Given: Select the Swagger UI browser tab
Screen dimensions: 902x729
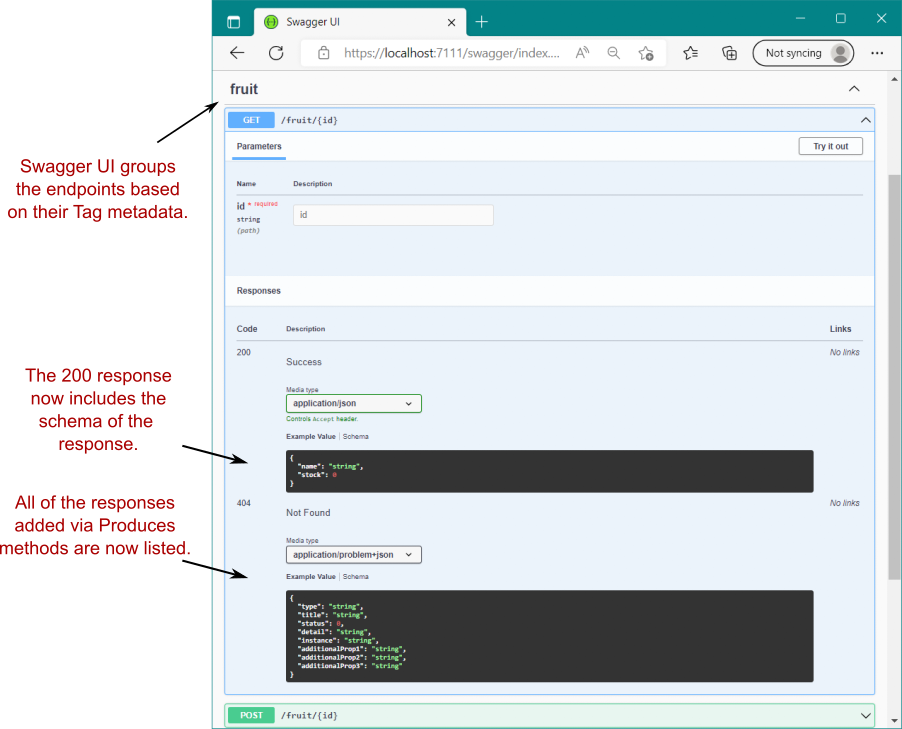Looking at the screenshot, I should (x=360, y=22).
